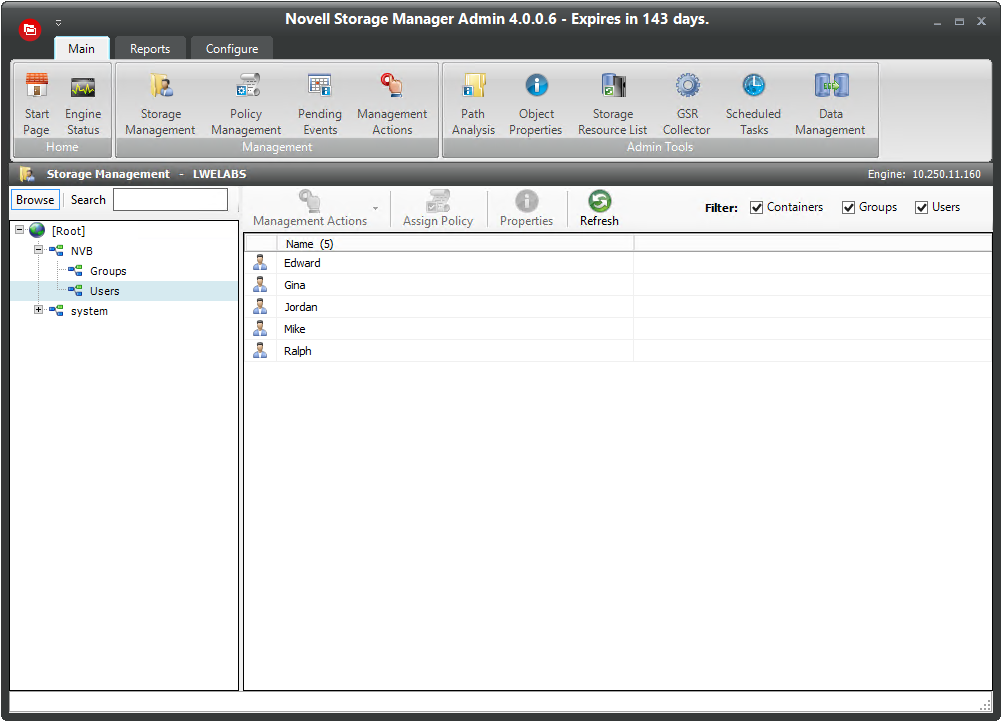Click the Edward user icon
The width and height of the screenshot is (1004, 723).
260,263
